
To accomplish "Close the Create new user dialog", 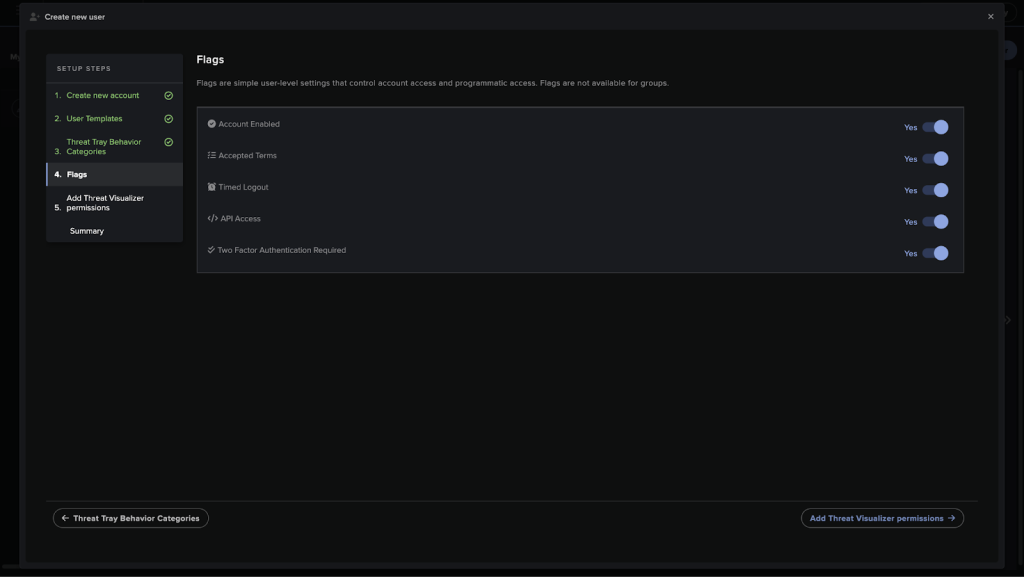I will [991, 17].
